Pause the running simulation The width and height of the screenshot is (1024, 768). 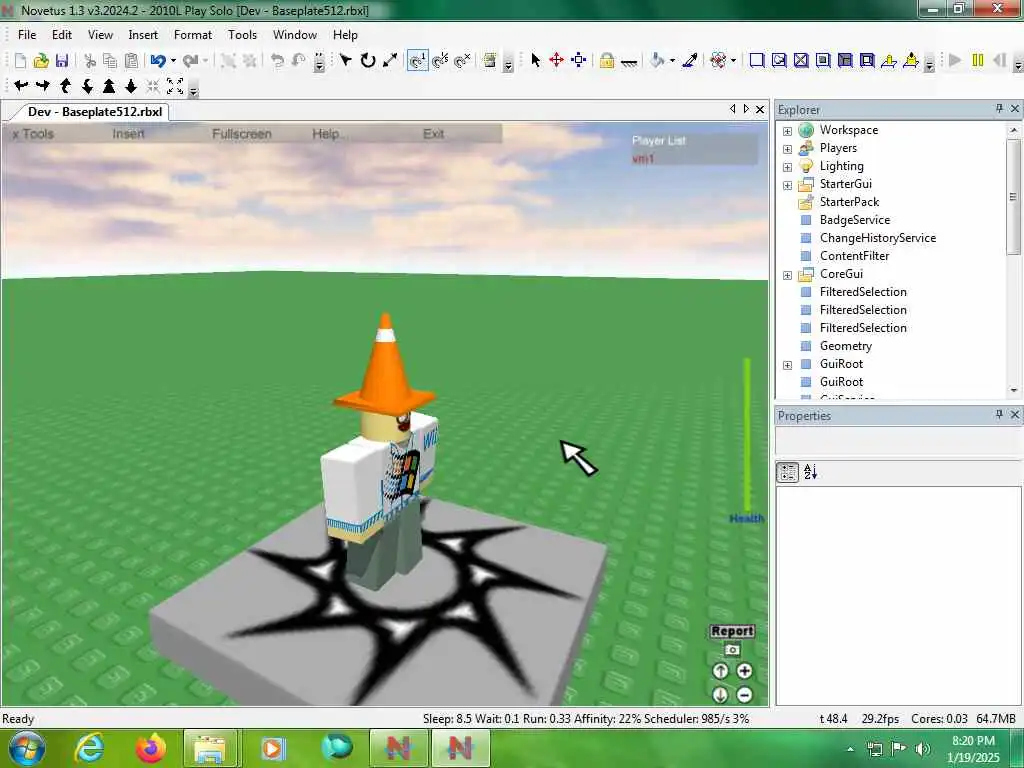click(x=978, y=61)
